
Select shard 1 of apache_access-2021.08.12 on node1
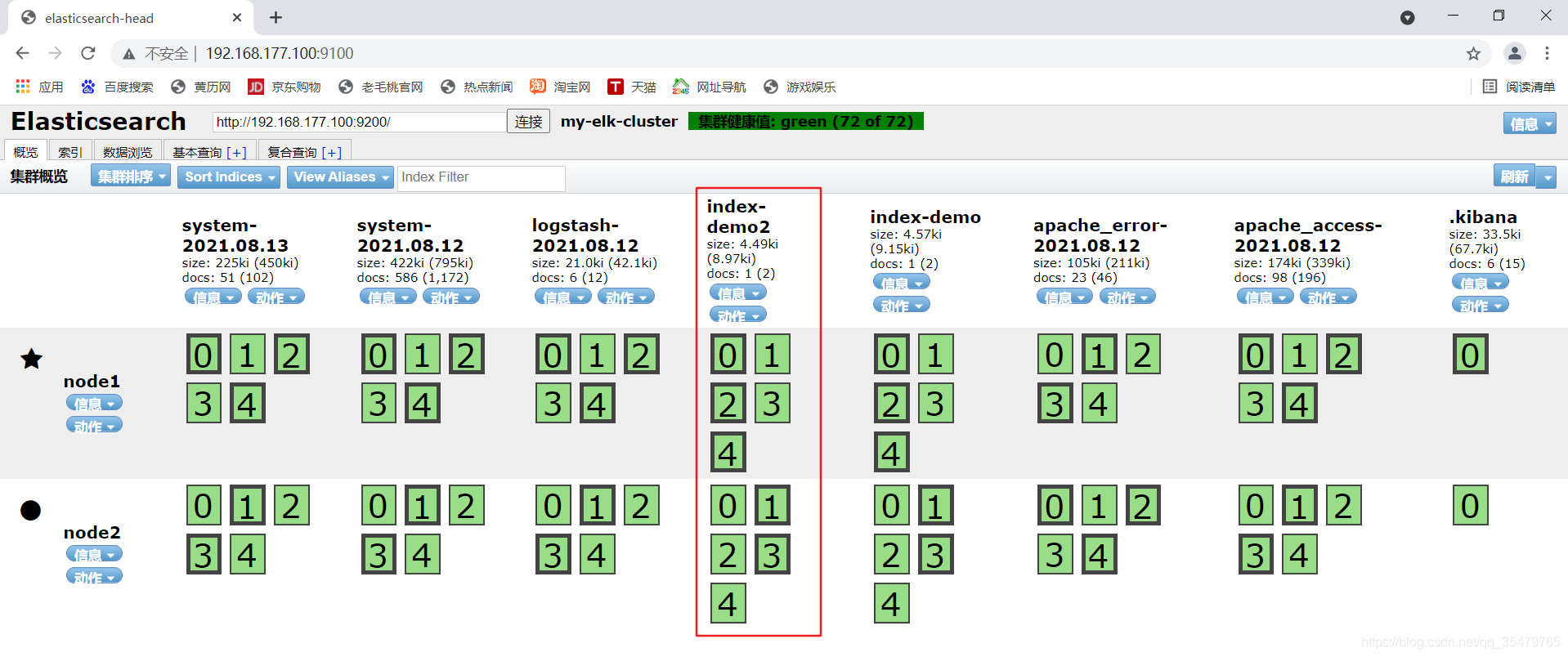tap(1299, 355)
